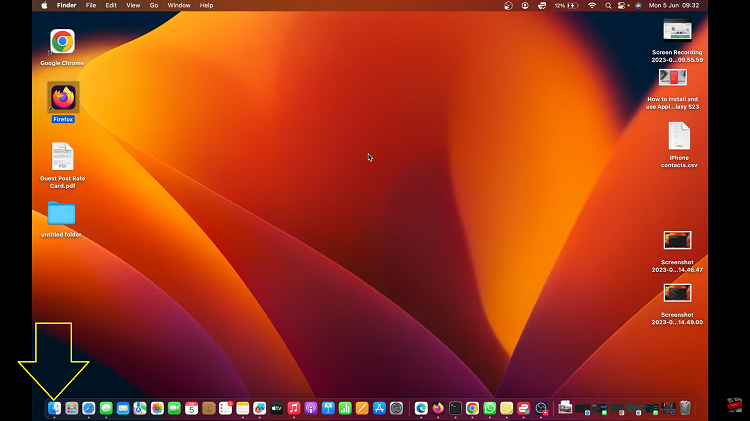Screen dimensions: 750x421
Task: Select the untitled folder on desktop
Action: (61, 219)
